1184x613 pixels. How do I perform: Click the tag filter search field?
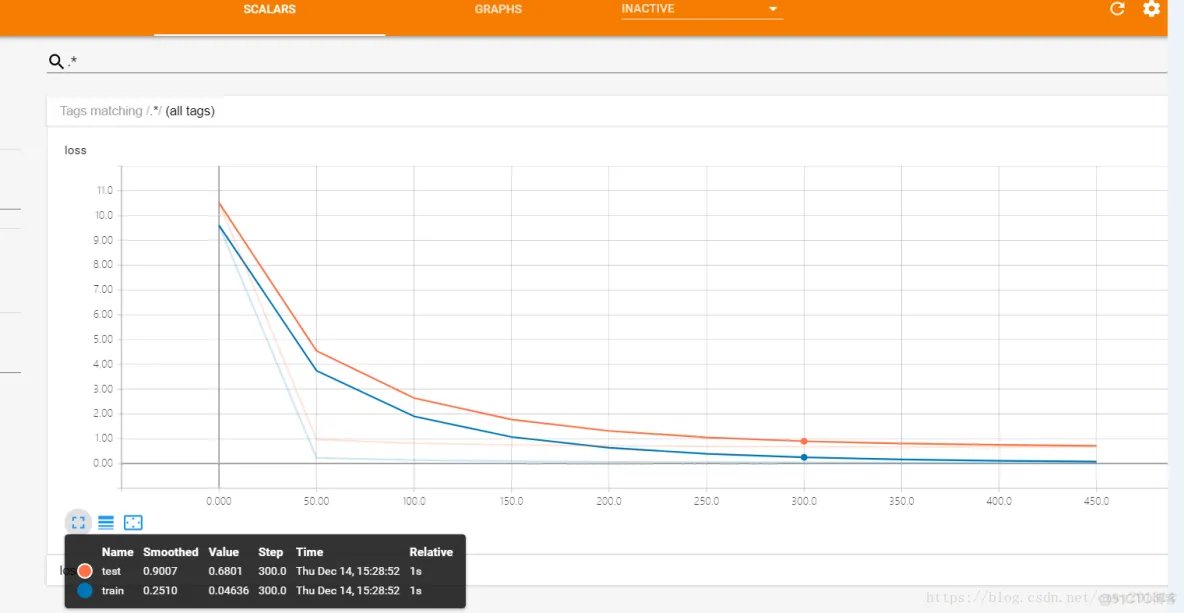pos(617,61)
